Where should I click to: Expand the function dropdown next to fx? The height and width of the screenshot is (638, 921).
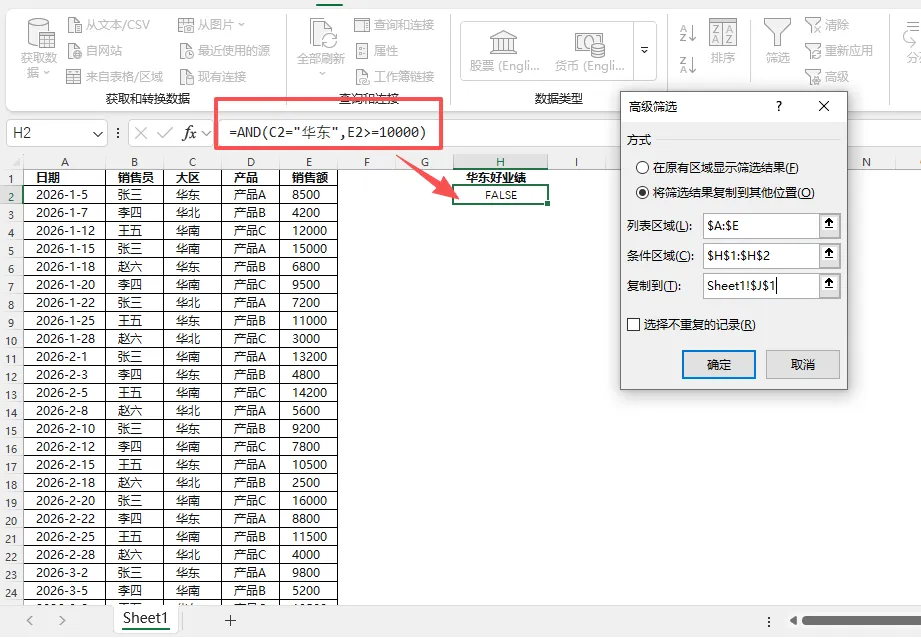[x=206, y=134]
